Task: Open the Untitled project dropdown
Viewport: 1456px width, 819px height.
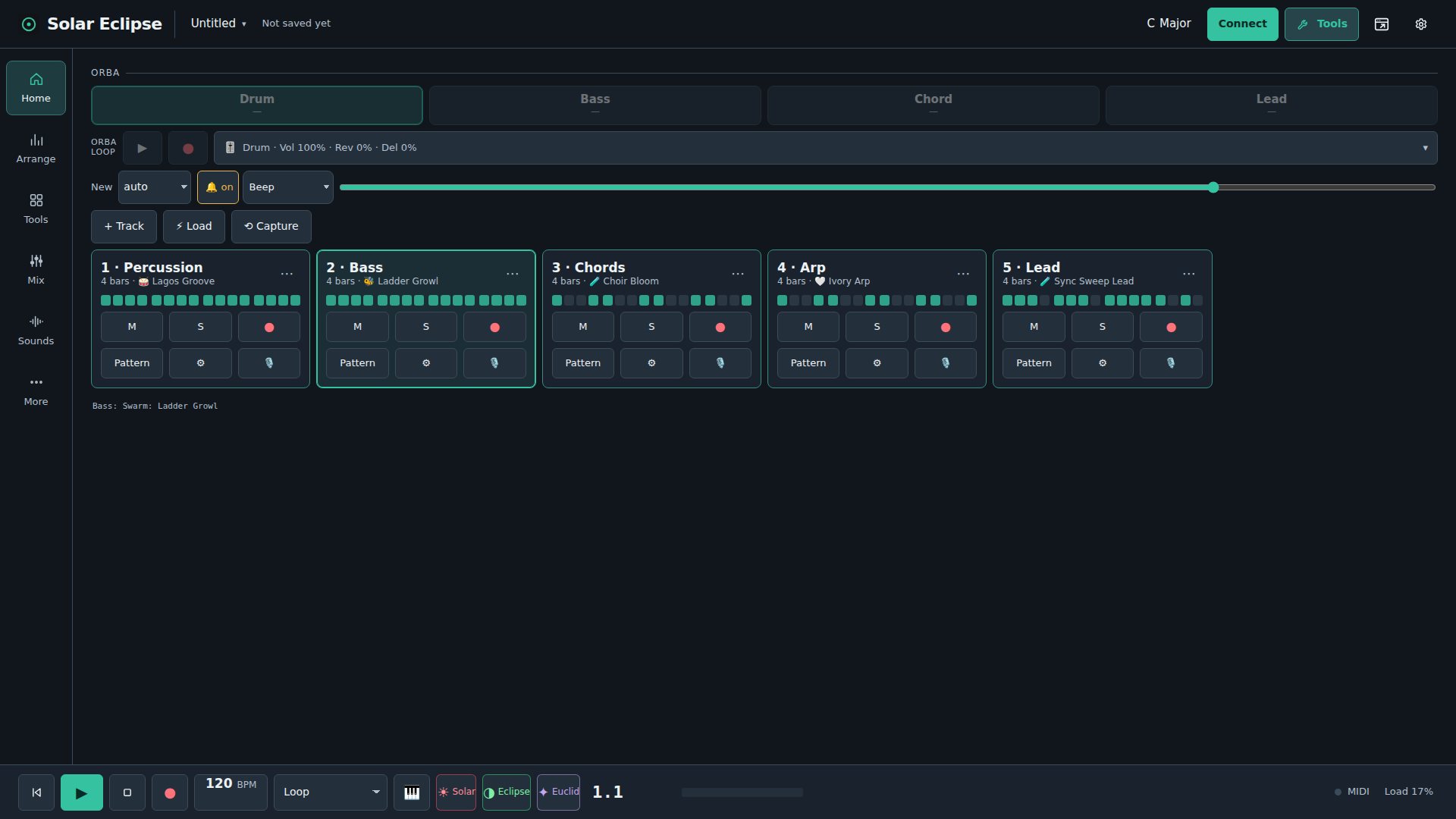Action: 218,24
